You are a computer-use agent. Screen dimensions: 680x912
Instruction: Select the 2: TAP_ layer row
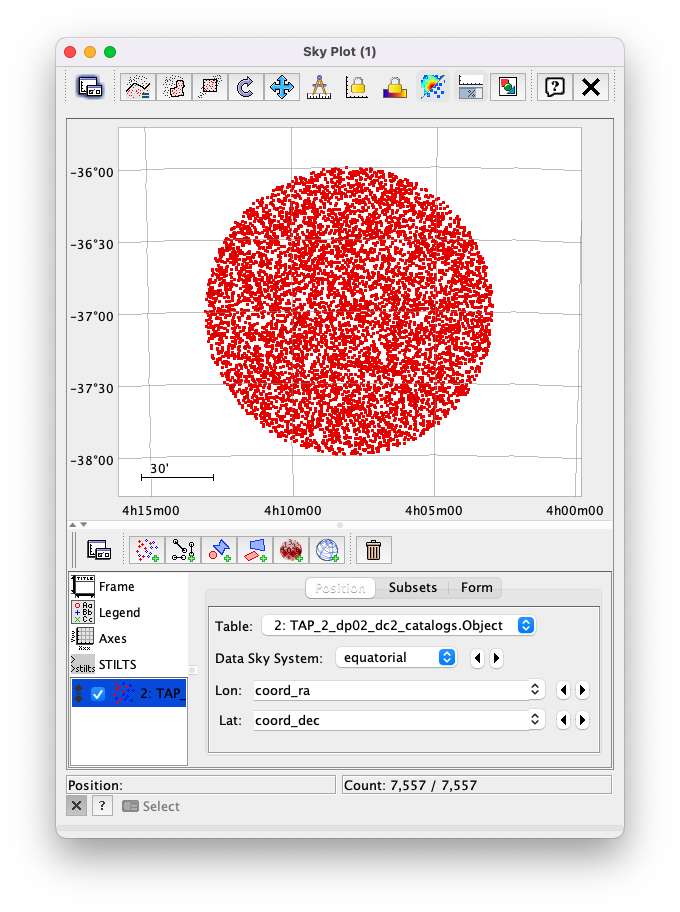129,693
